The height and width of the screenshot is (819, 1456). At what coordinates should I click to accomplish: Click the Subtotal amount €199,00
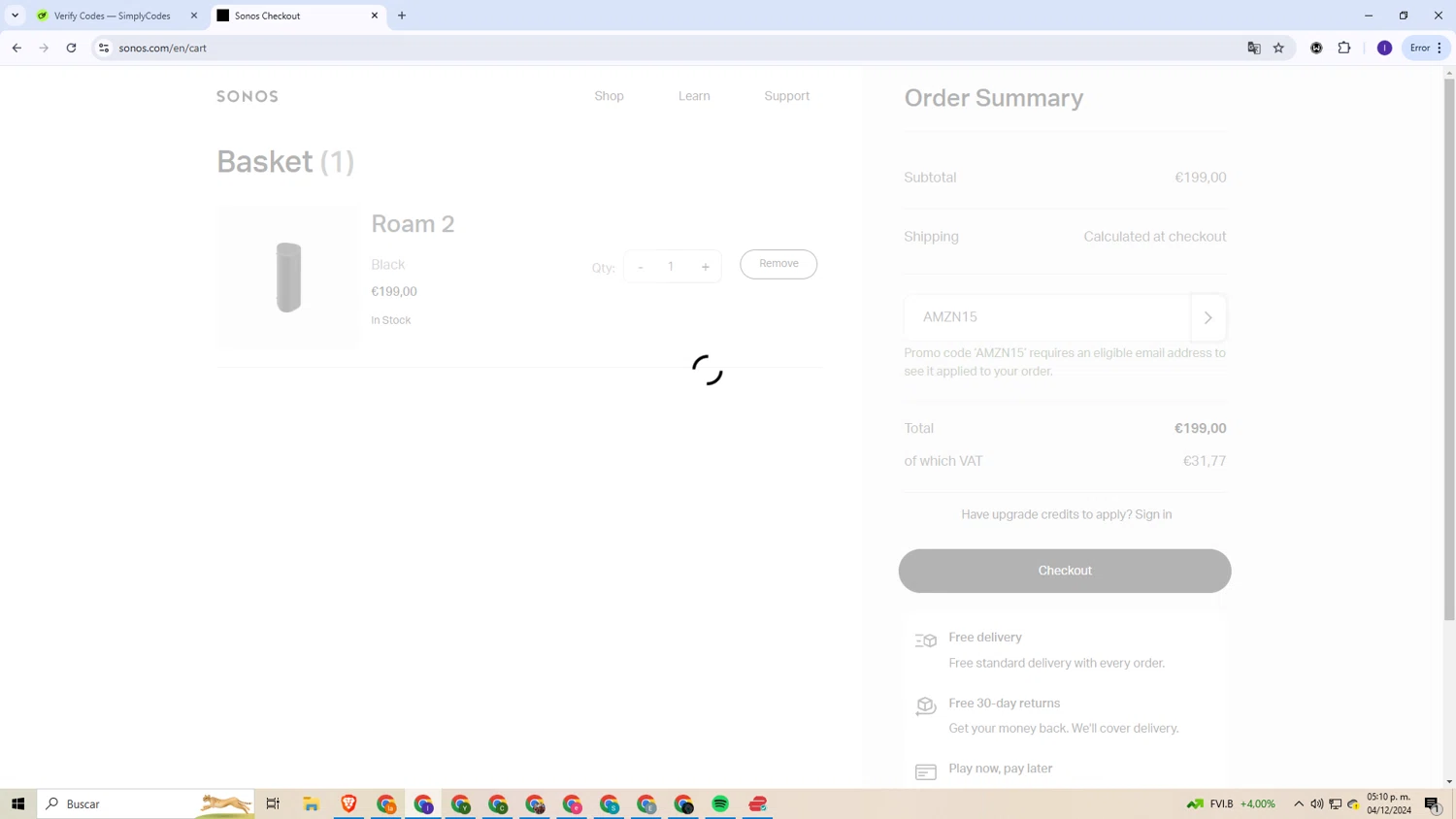pos(1201,178)
